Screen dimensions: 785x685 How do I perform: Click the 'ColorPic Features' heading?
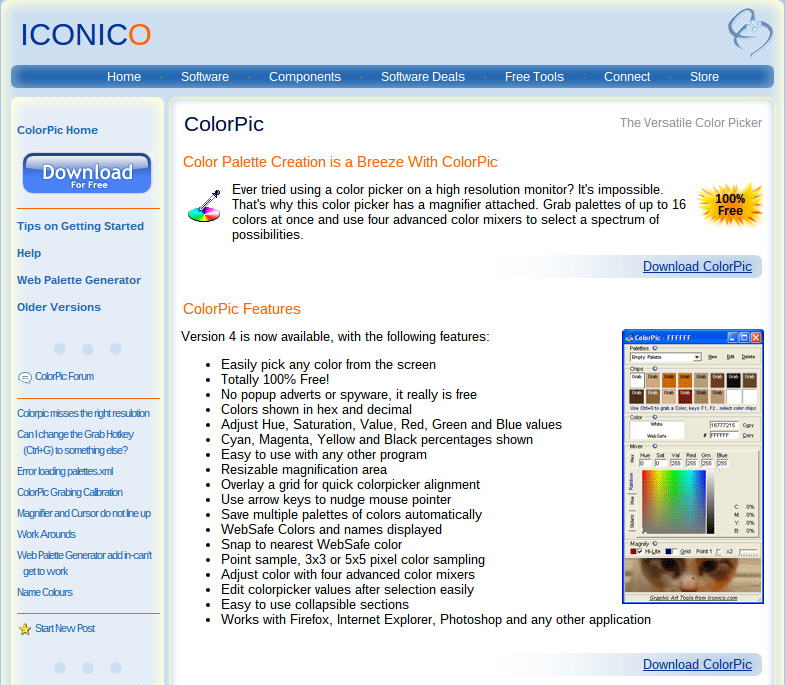click(241, 309)
